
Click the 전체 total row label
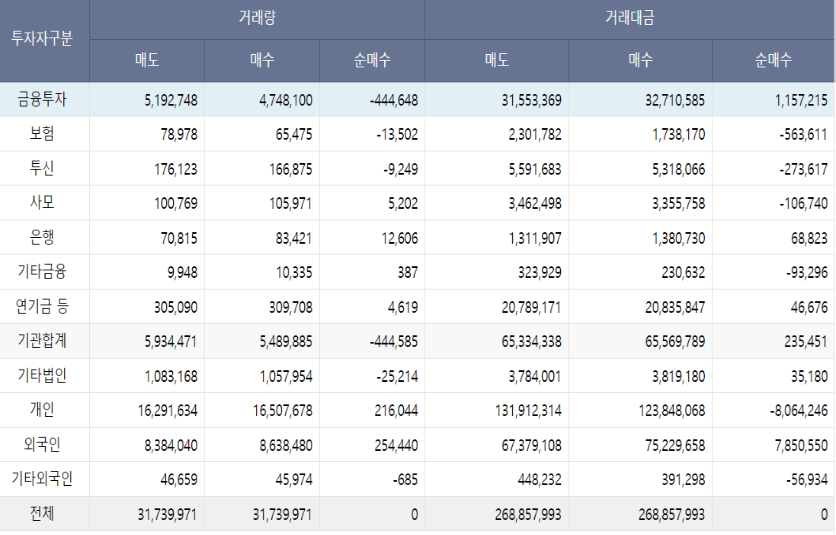tap(43, 514)
